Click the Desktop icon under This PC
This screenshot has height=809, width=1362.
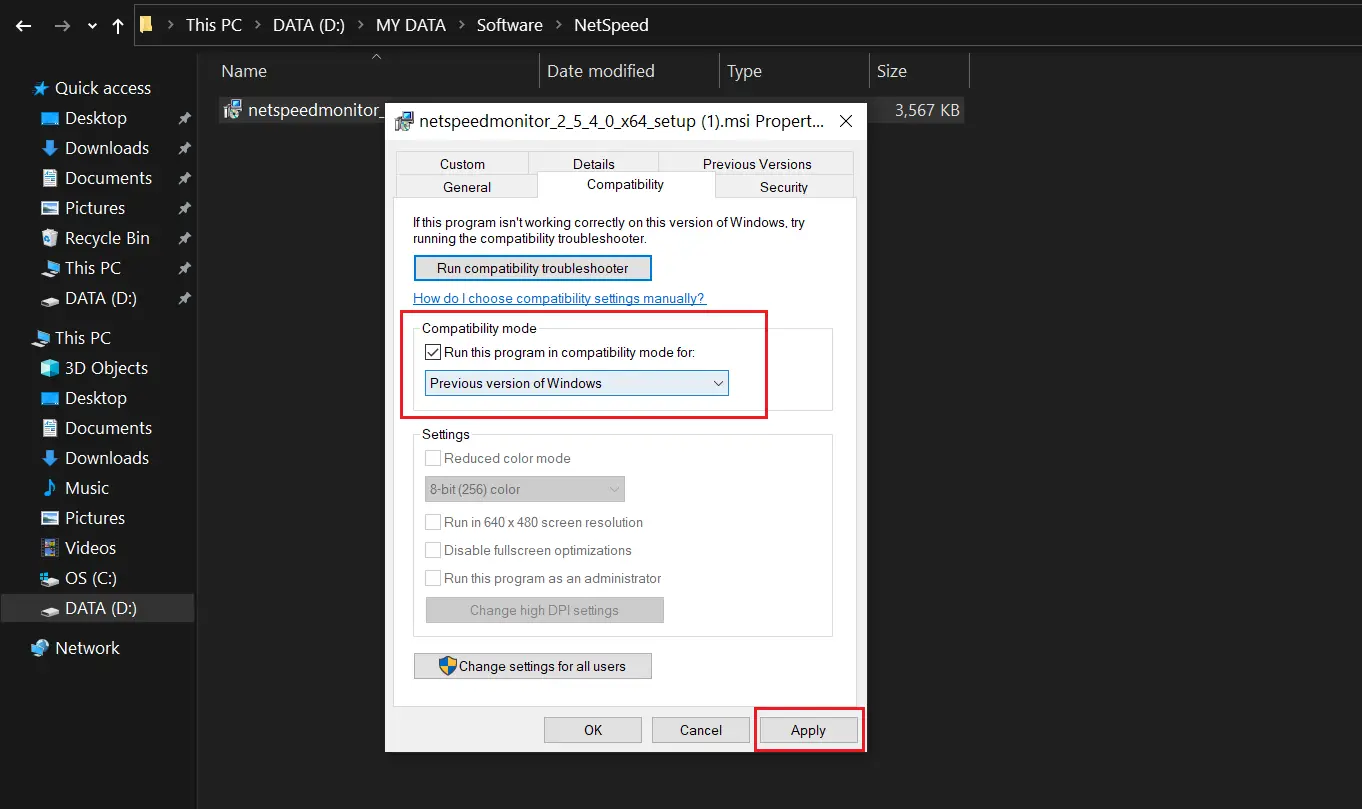point(49,398)
